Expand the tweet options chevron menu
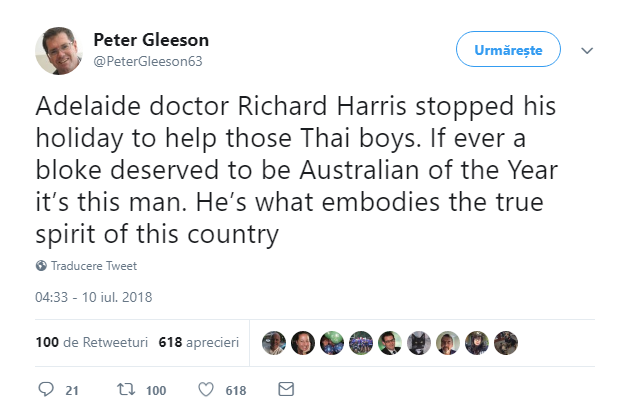 click(x=587, y=50)
